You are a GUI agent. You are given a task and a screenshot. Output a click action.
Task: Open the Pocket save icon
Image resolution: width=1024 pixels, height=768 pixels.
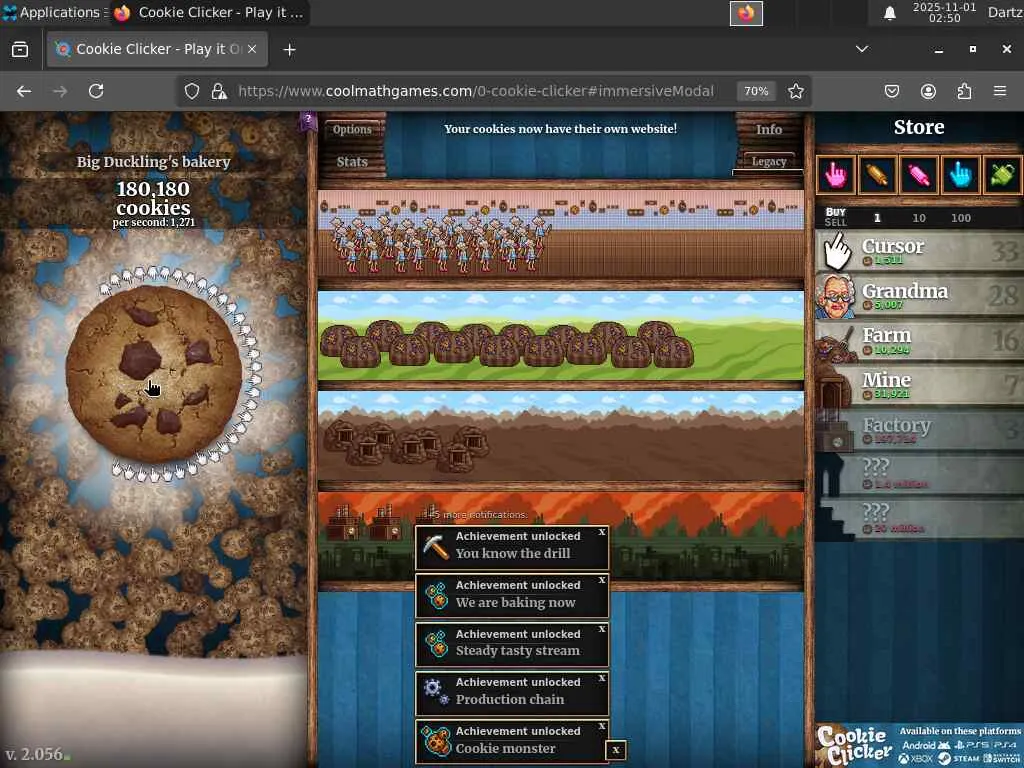click(891, 91)
